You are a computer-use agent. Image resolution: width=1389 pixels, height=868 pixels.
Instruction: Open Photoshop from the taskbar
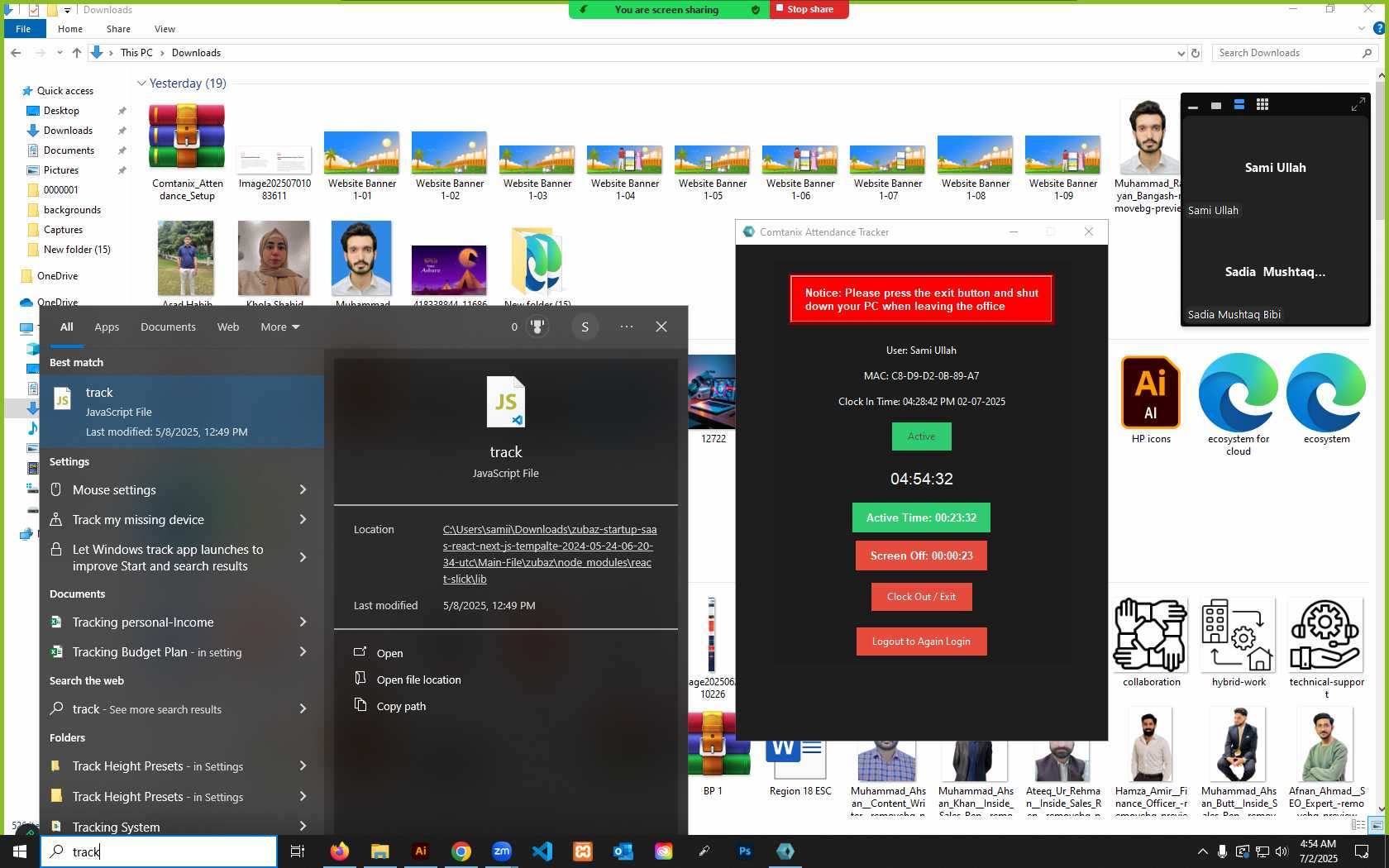(x=745, y=851)
